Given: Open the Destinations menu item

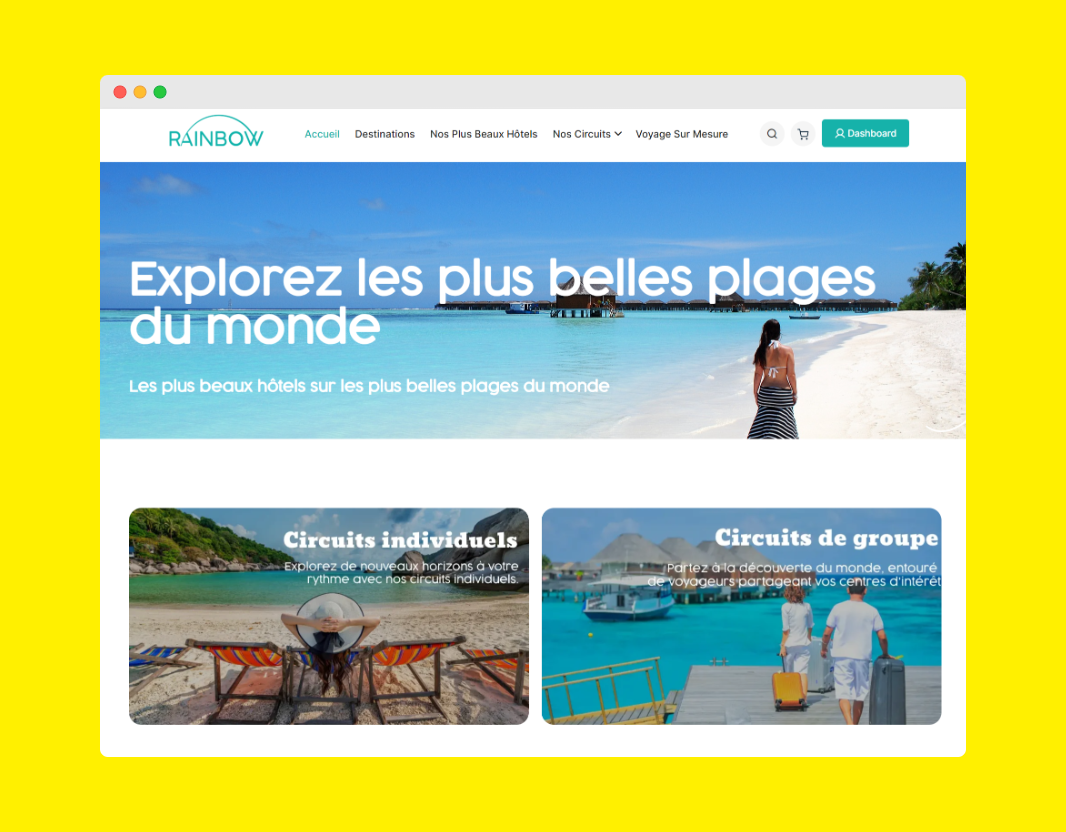Looking at the screenshot, I should click(385, 134).
